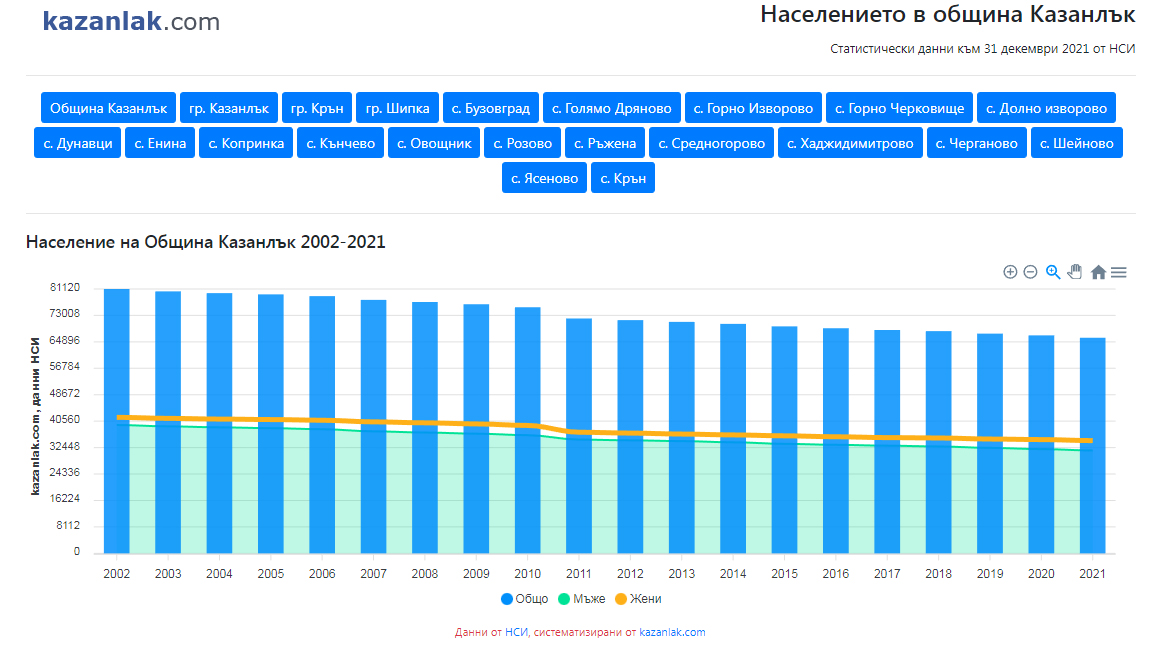
Task: Activate the selection zoom magnifier tool
Action: pyautogui.click(x=1053, y=272)
